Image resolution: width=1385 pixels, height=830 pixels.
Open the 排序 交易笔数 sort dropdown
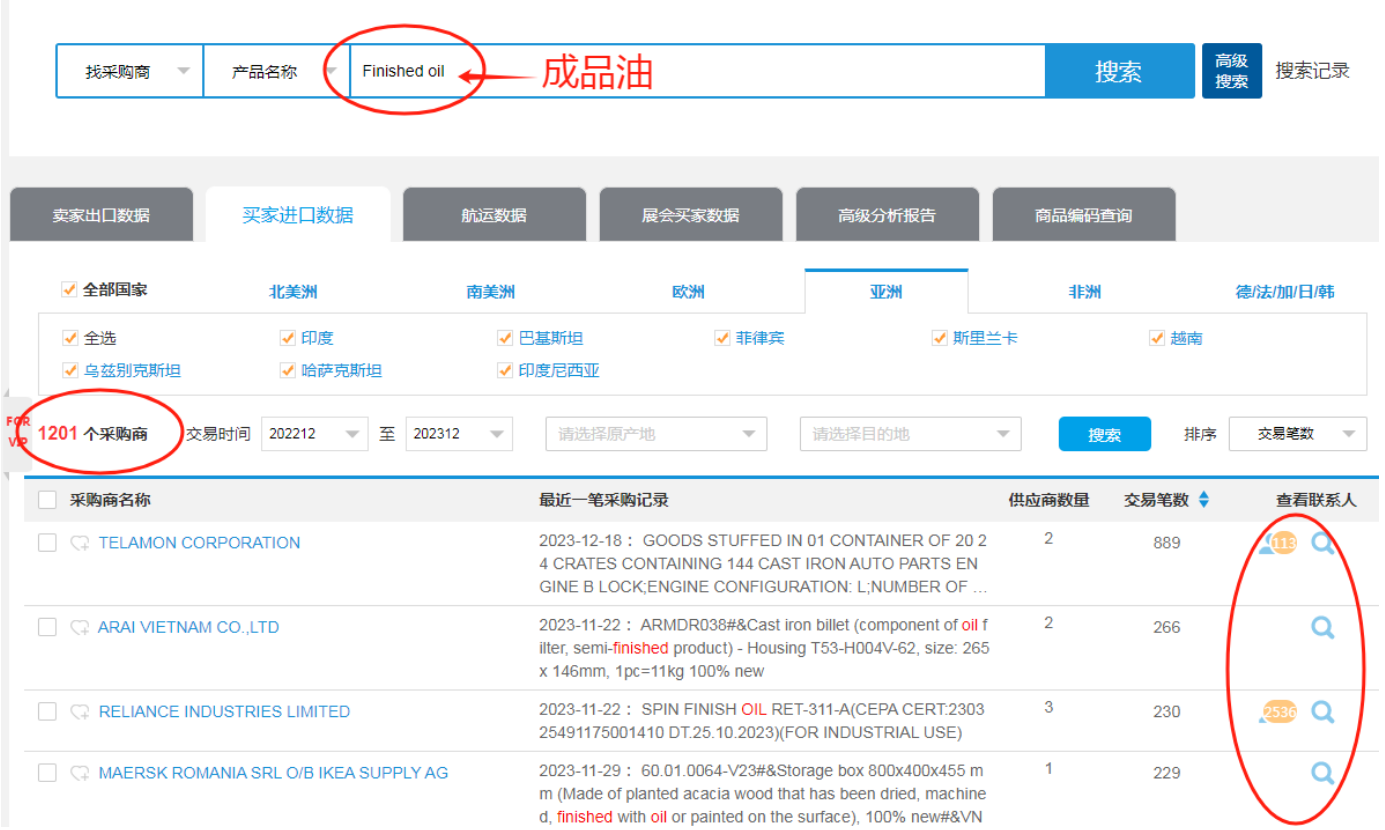(x=1296, y=434)
